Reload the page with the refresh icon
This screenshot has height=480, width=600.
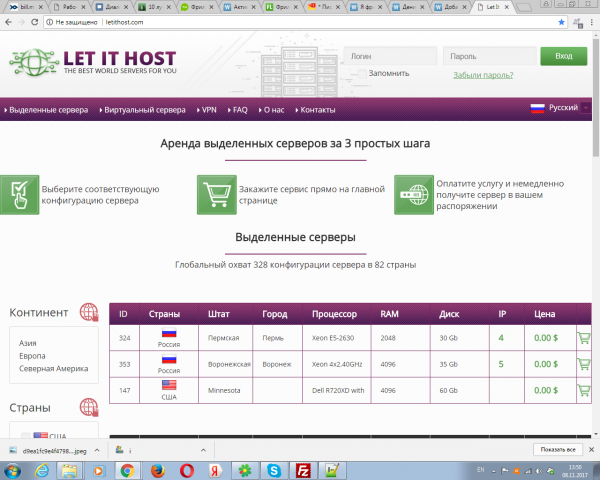tap(34, 22)
